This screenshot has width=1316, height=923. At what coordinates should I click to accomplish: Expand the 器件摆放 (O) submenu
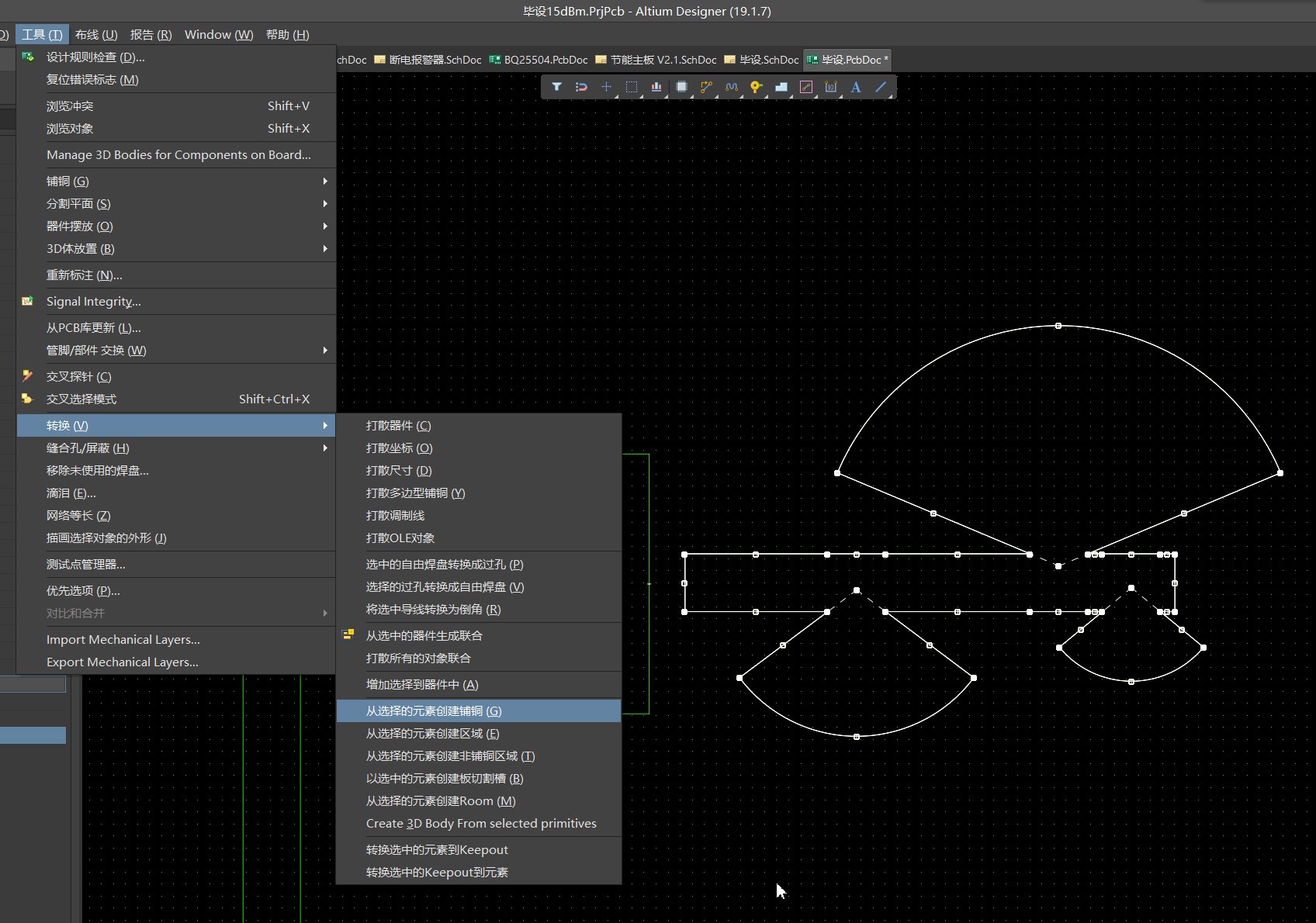click(176, 226)
